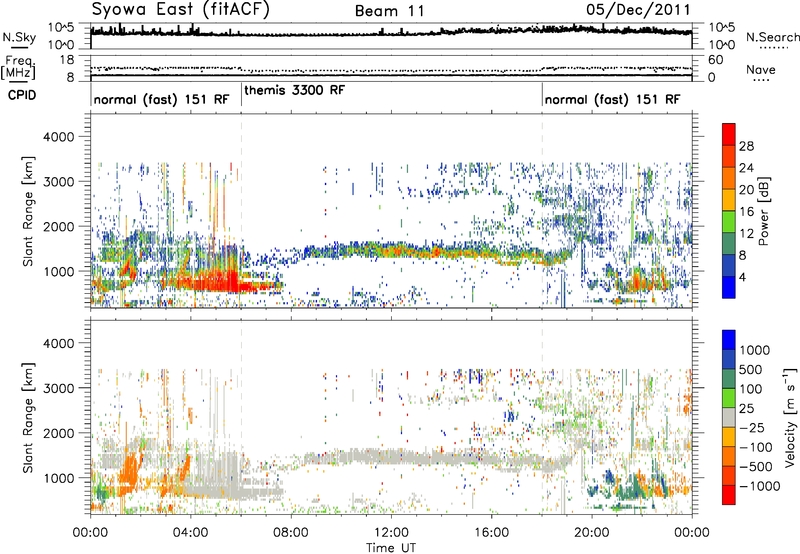
Task: Click the "-500" label on the Velocity colorbar
Action: (x=756, y=466)
